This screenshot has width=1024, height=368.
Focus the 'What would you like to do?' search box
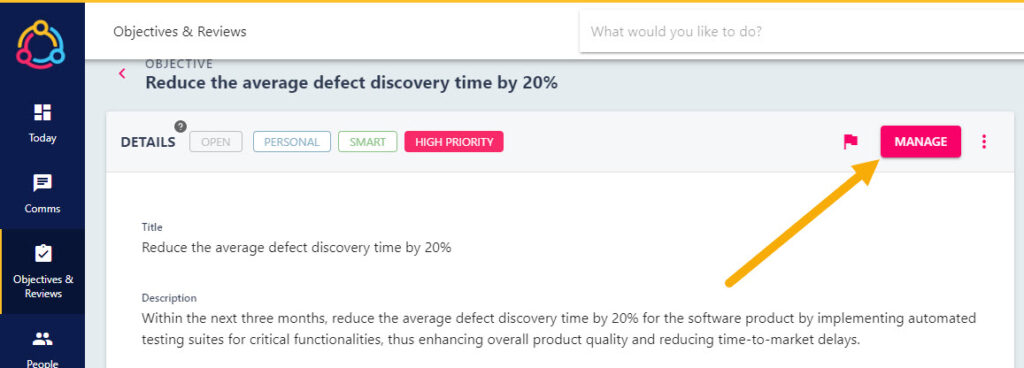click(801, 31)
